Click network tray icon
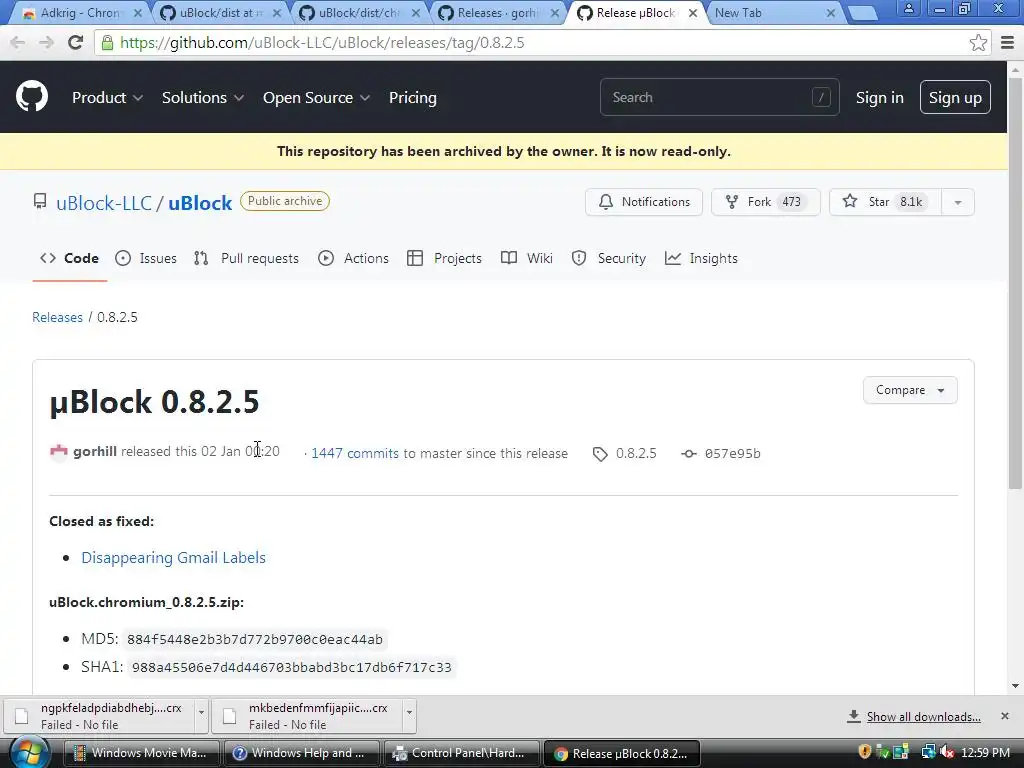 click(928, 753)
